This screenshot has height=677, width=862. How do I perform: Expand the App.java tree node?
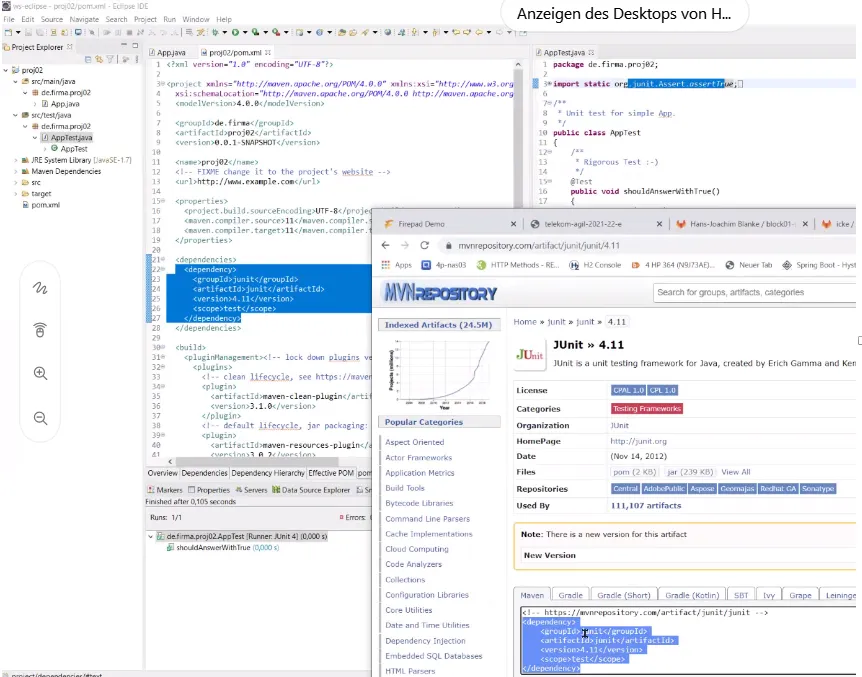click(x=35, y=104)
